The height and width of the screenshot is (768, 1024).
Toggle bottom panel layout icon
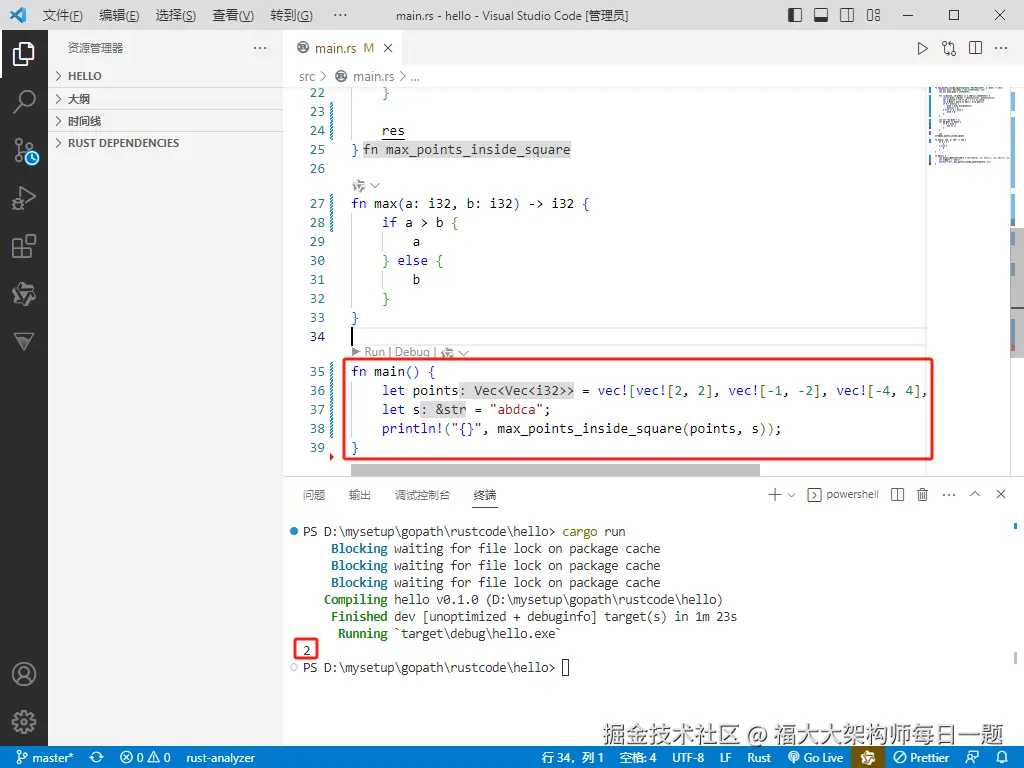[x=821, y=15]
